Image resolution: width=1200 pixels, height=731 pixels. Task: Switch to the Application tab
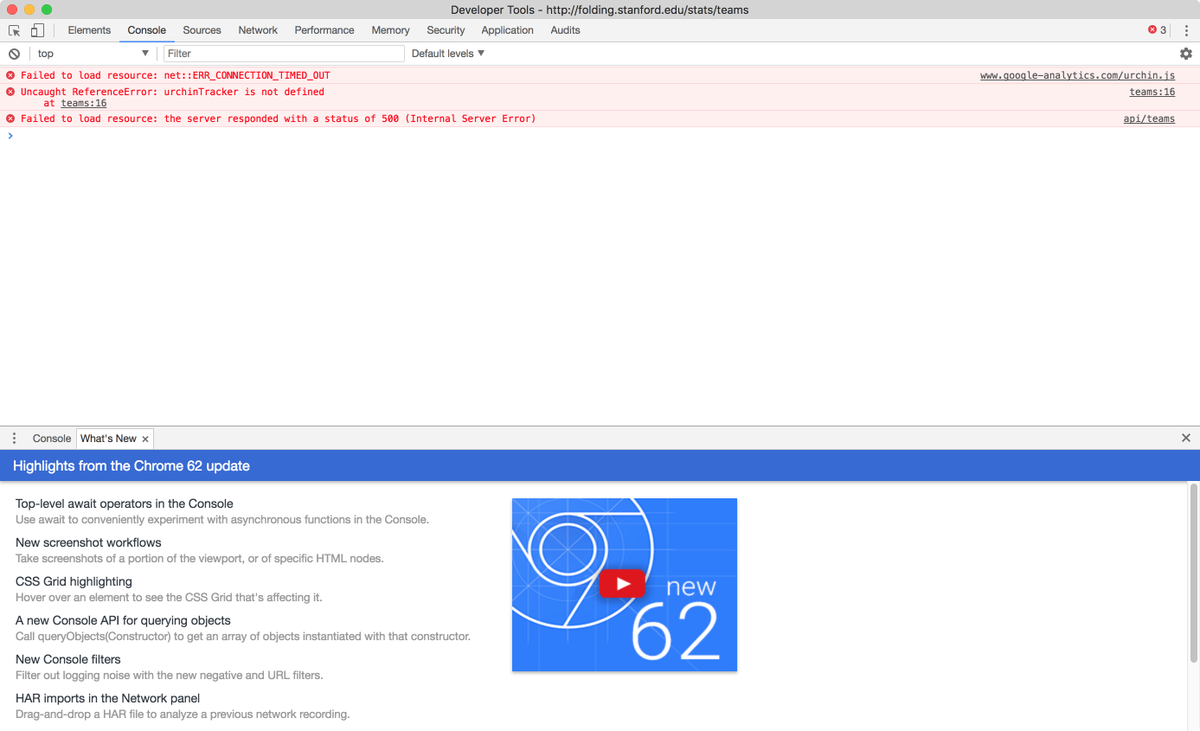point(507,30)
